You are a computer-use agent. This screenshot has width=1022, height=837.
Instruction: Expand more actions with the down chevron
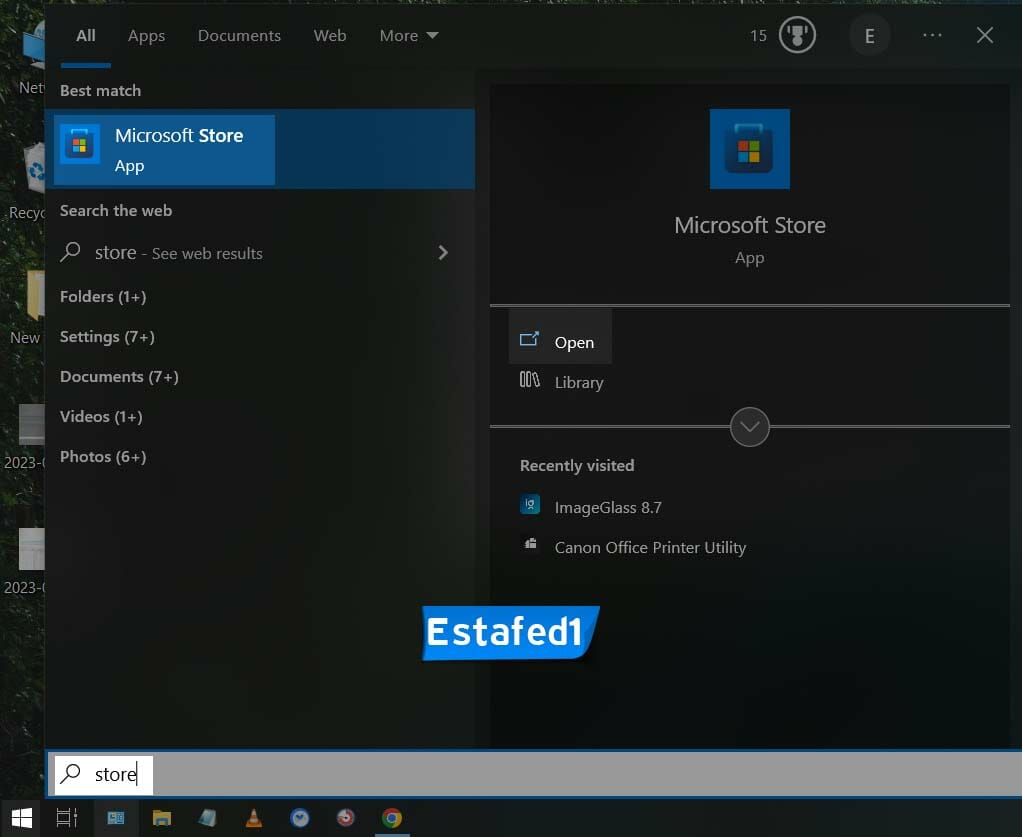749,427
